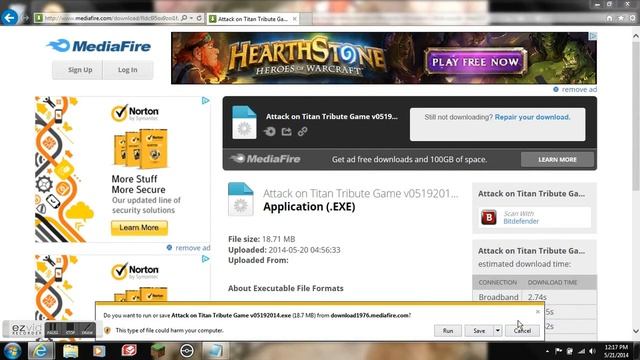640x360 pixels.
Task: Open the media player taskbar icon
Action: tap(99, 351)
